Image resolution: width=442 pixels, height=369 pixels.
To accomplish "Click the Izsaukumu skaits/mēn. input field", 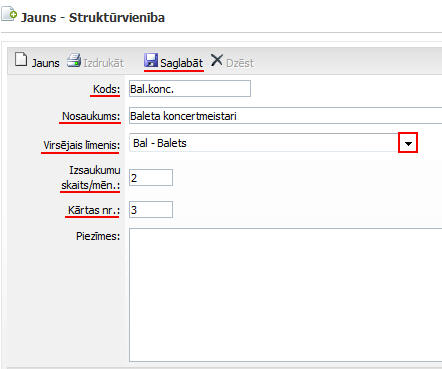I will 151,178.
